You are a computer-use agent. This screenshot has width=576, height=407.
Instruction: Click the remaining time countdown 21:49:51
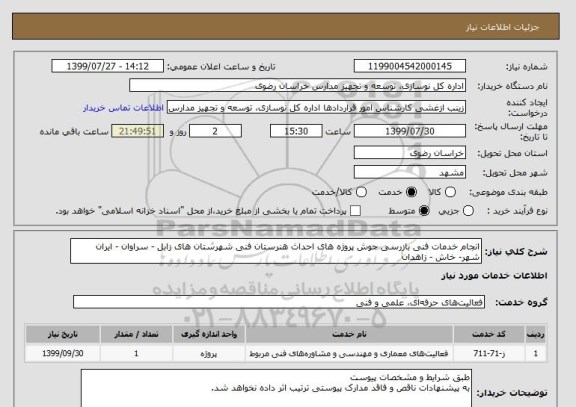137,131
